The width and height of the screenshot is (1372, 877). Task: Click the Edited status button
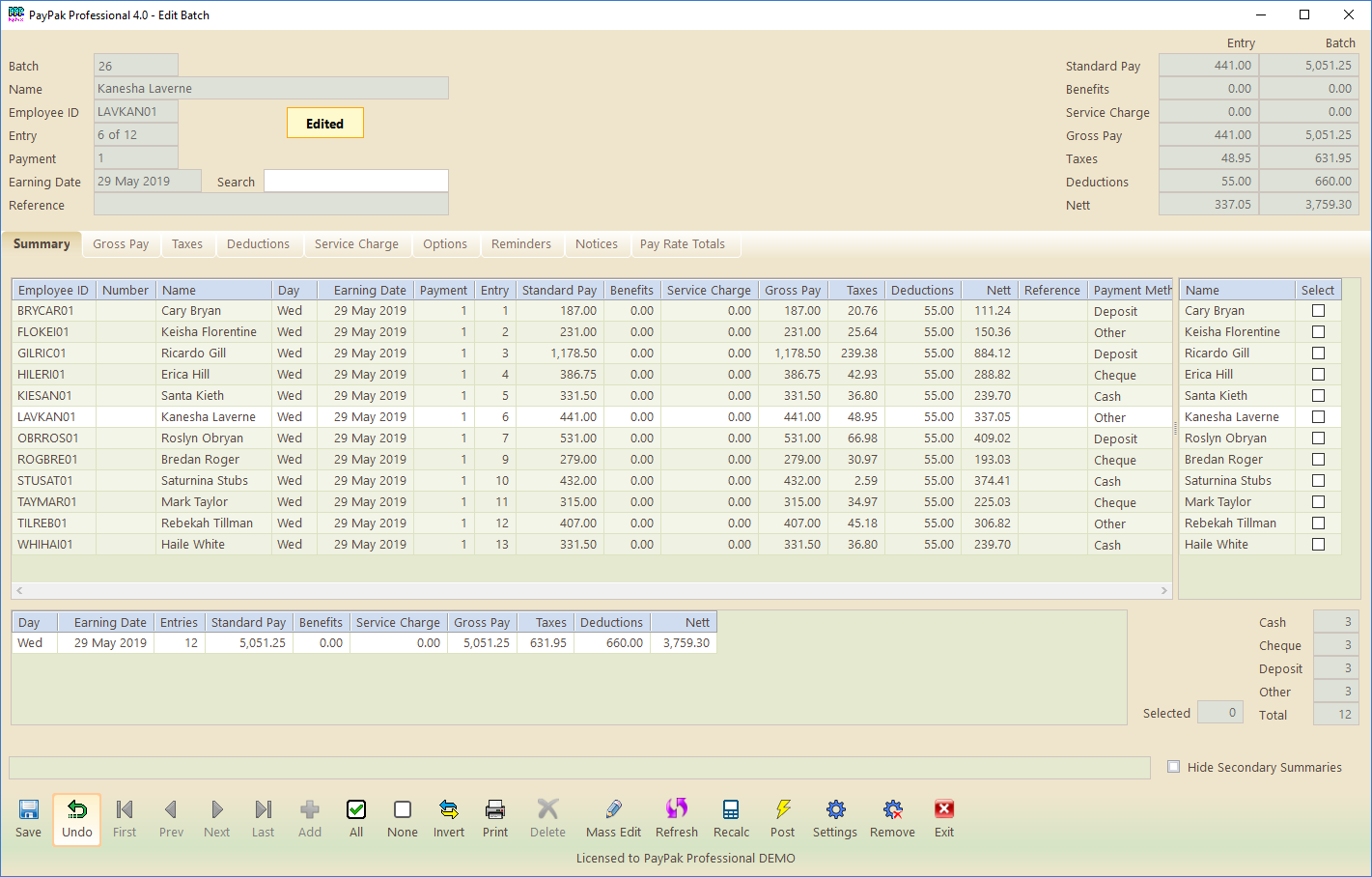(x=325, y=124)
